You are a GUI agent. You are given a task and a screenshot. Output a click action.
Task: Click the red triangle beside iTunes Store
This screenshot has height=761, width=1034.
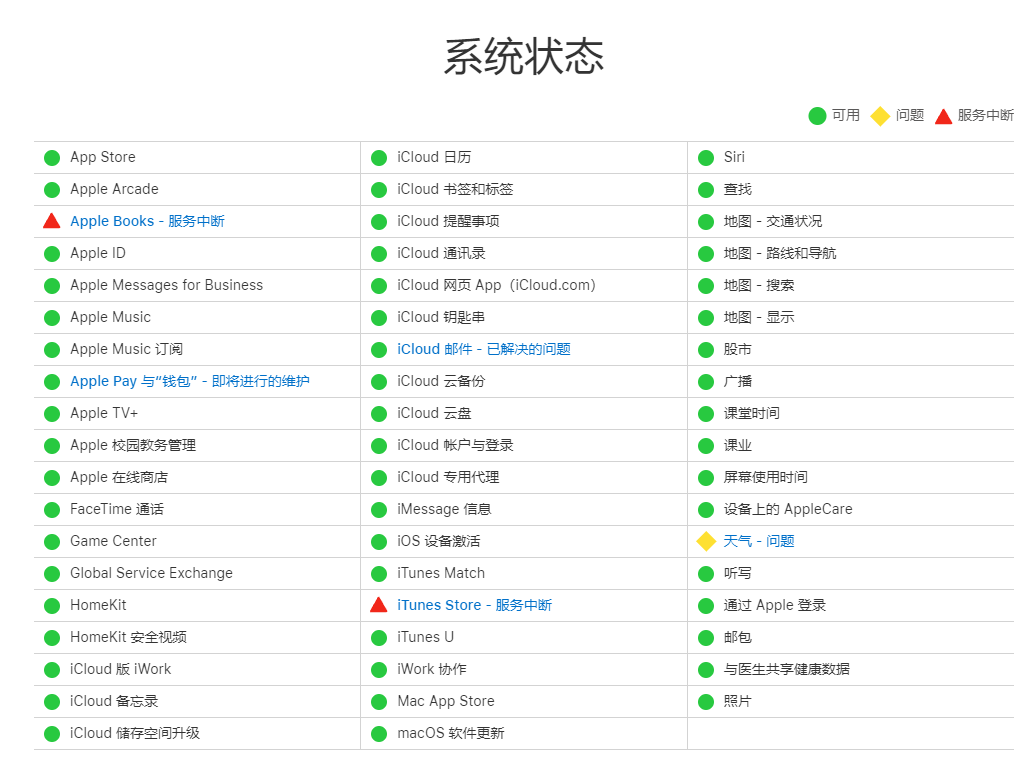point(379,605)
